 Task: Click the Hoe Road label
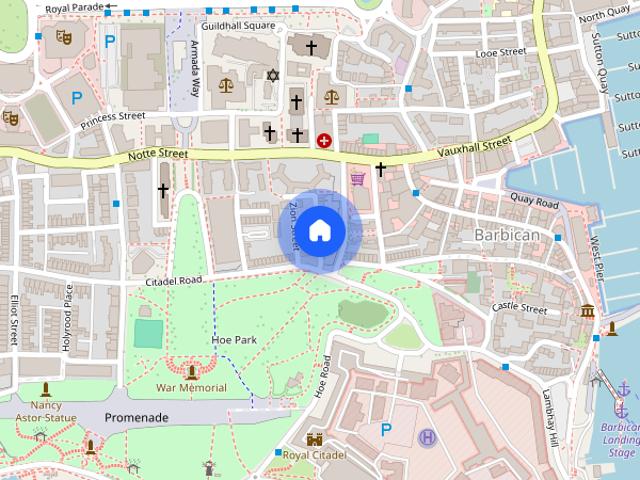pyautogui.click(x=322, y=376)
